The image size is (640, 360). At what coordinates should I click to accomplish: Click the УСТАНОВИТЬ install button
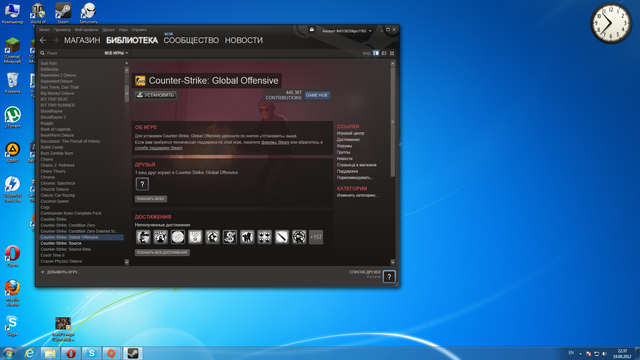[x=156, y=95]
